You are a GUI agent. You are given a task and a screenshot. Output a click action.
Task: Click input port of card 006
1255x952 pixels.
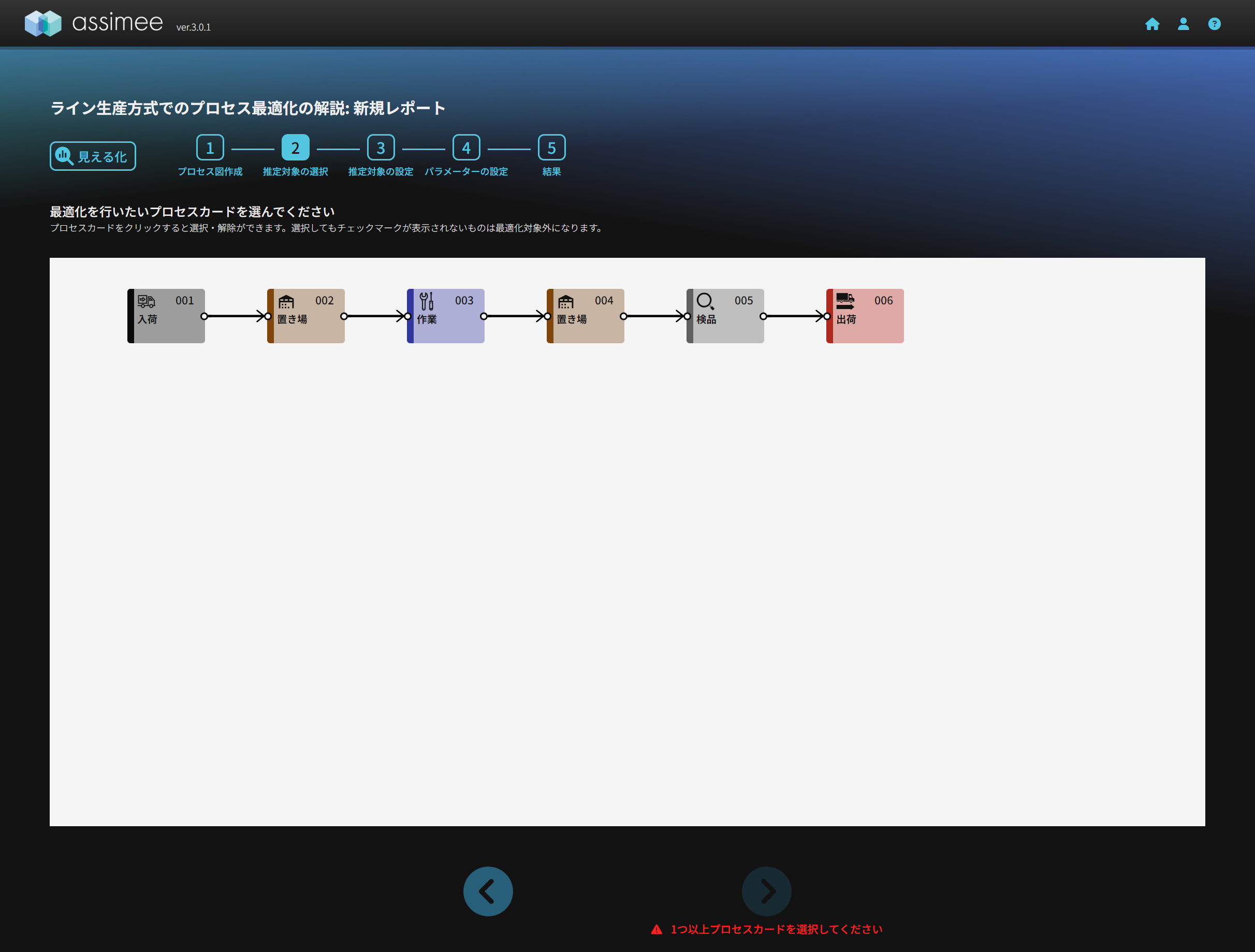827,316
